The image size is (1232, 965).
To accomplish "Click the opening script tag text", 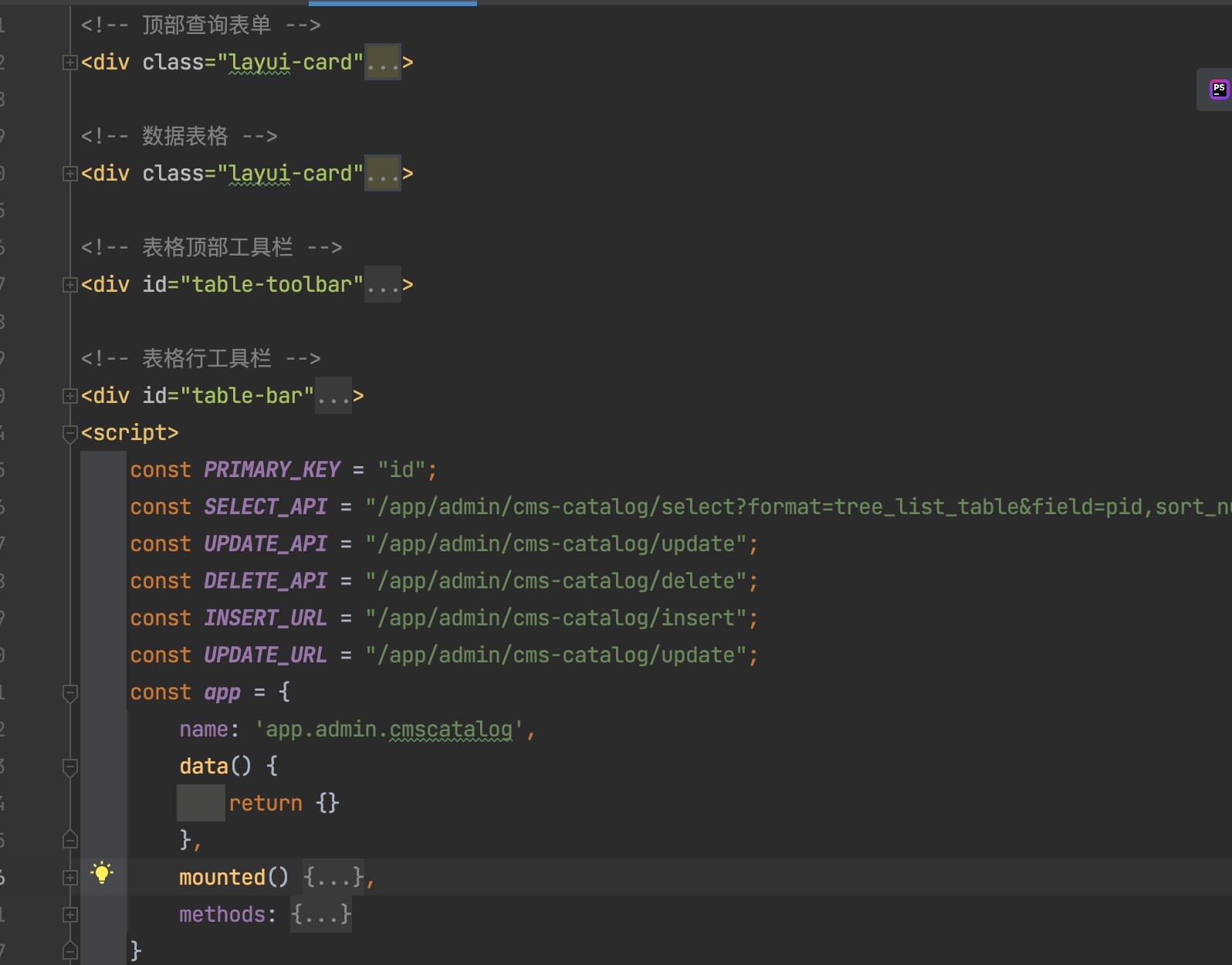I will click(x=130, y=433).
